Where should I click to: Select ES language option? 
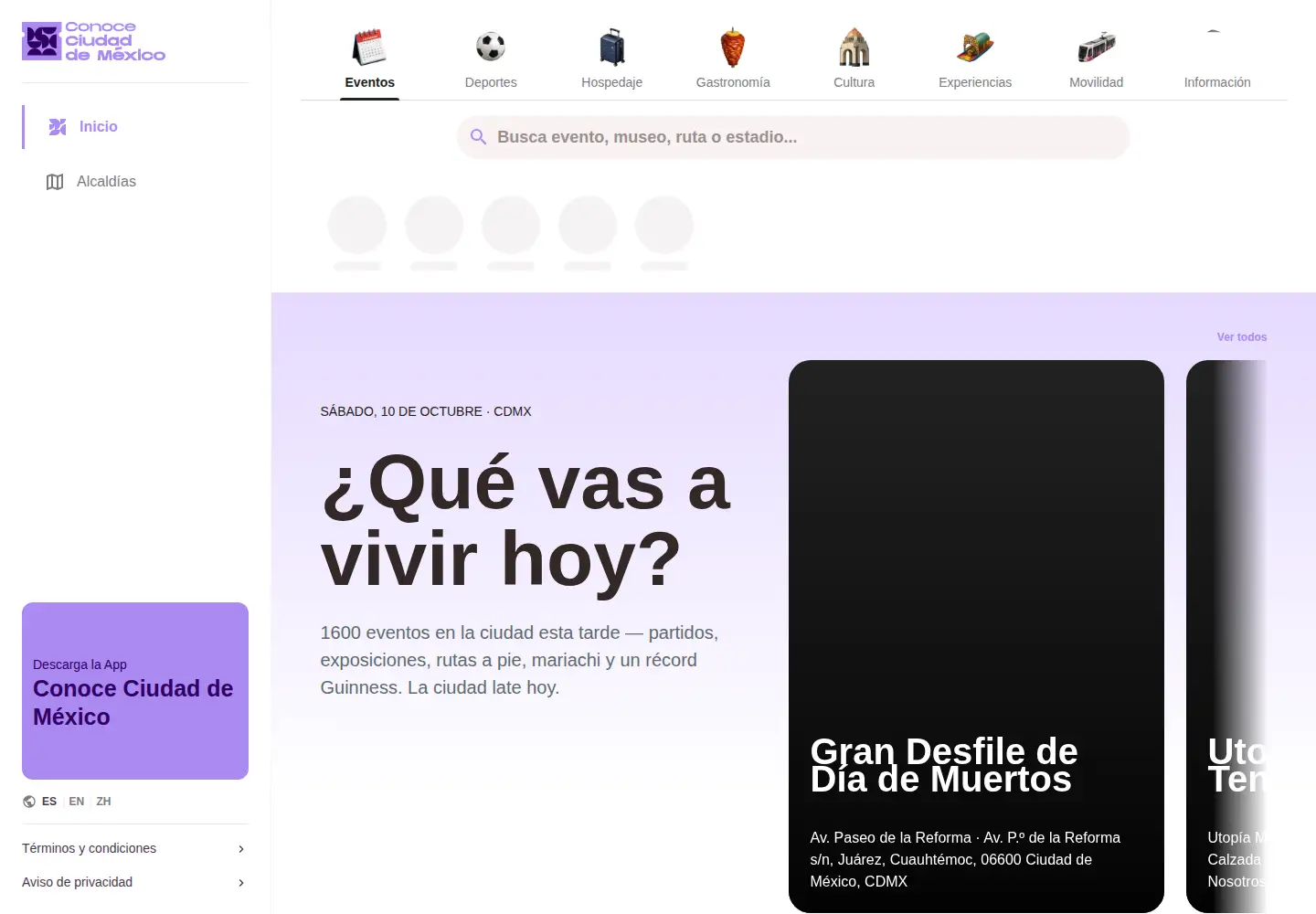tap(49, 802)
